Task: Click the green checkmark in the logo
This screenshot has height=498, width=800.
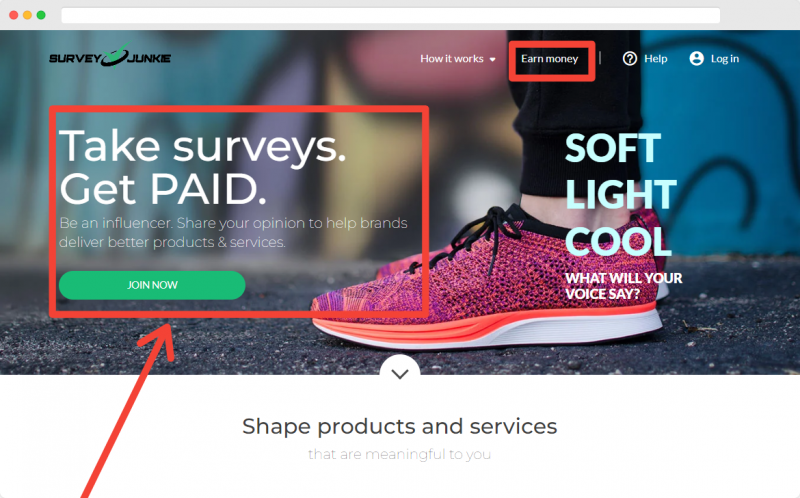Action: 116,55
